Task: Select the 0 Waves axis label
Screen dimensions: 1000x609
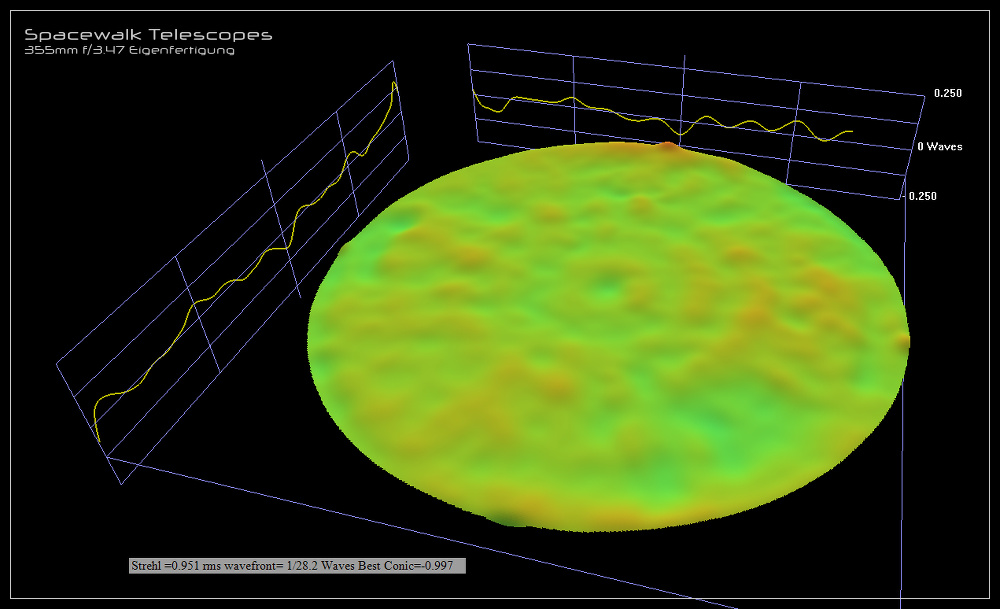Action: [x=940, y=146]
